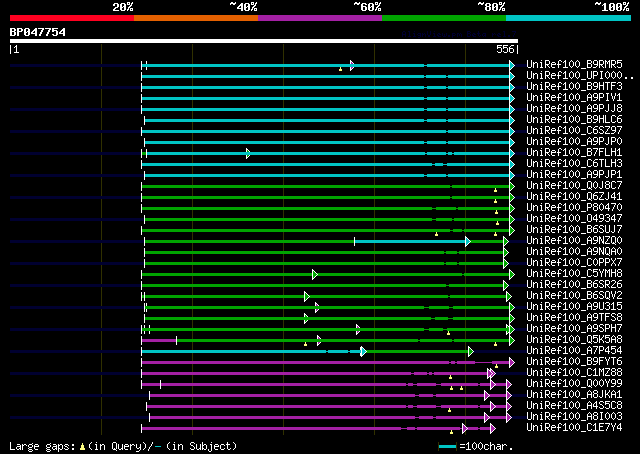This screenshot has height=454, width=640.
Task: Click the purple ~60% identity legend bar
Action: (x=320, y=18)
